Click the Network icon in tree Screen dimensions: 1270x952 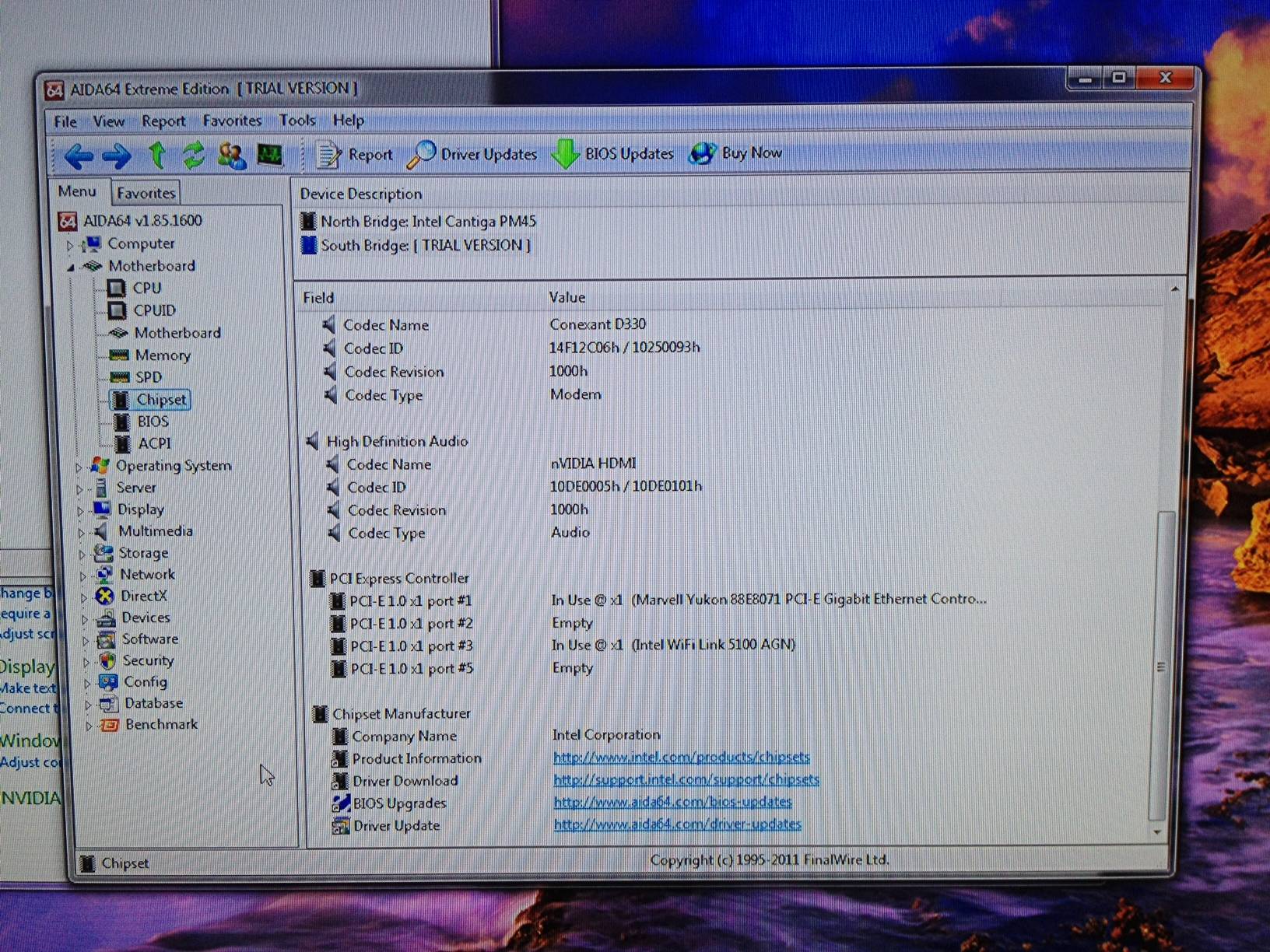103,576
